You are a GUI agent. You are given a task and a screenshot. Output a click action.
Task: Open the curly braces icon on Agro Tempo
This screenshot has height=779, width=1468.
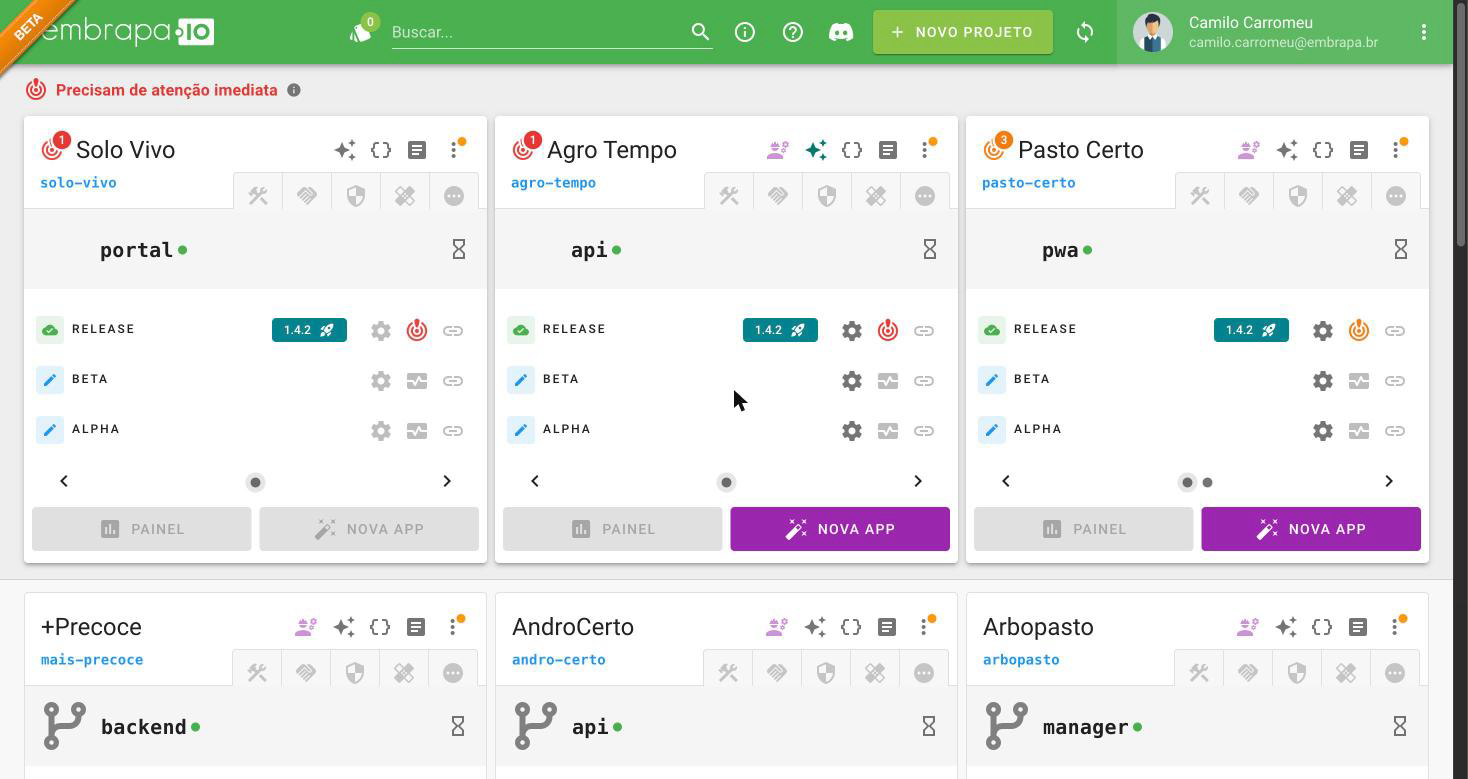pyautogui.click(x=852, y=150)
